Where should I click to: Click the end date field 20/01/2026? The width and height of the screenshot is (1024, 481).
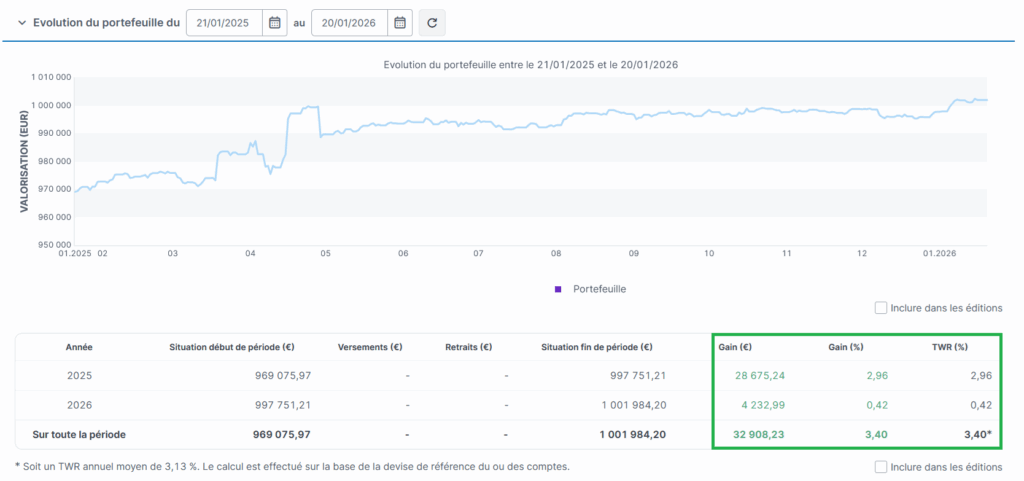(349, 22)
